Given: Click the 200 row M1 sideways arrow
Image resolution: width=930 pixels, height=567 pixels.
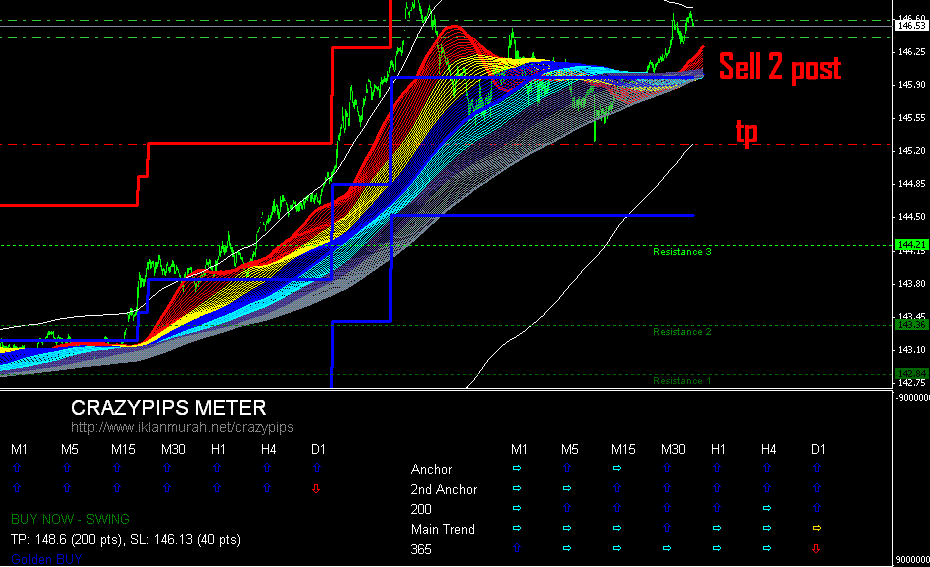Looking at the screenshot, I should point(517,508).
